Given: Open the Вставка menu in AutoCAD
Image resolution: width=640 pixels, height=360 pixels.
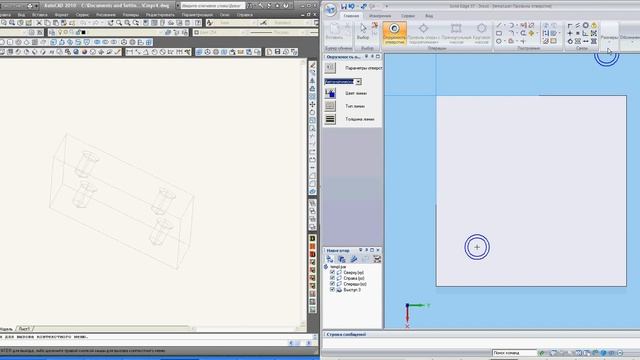Looking at the screenshot, I should click(x=39, y=15).
